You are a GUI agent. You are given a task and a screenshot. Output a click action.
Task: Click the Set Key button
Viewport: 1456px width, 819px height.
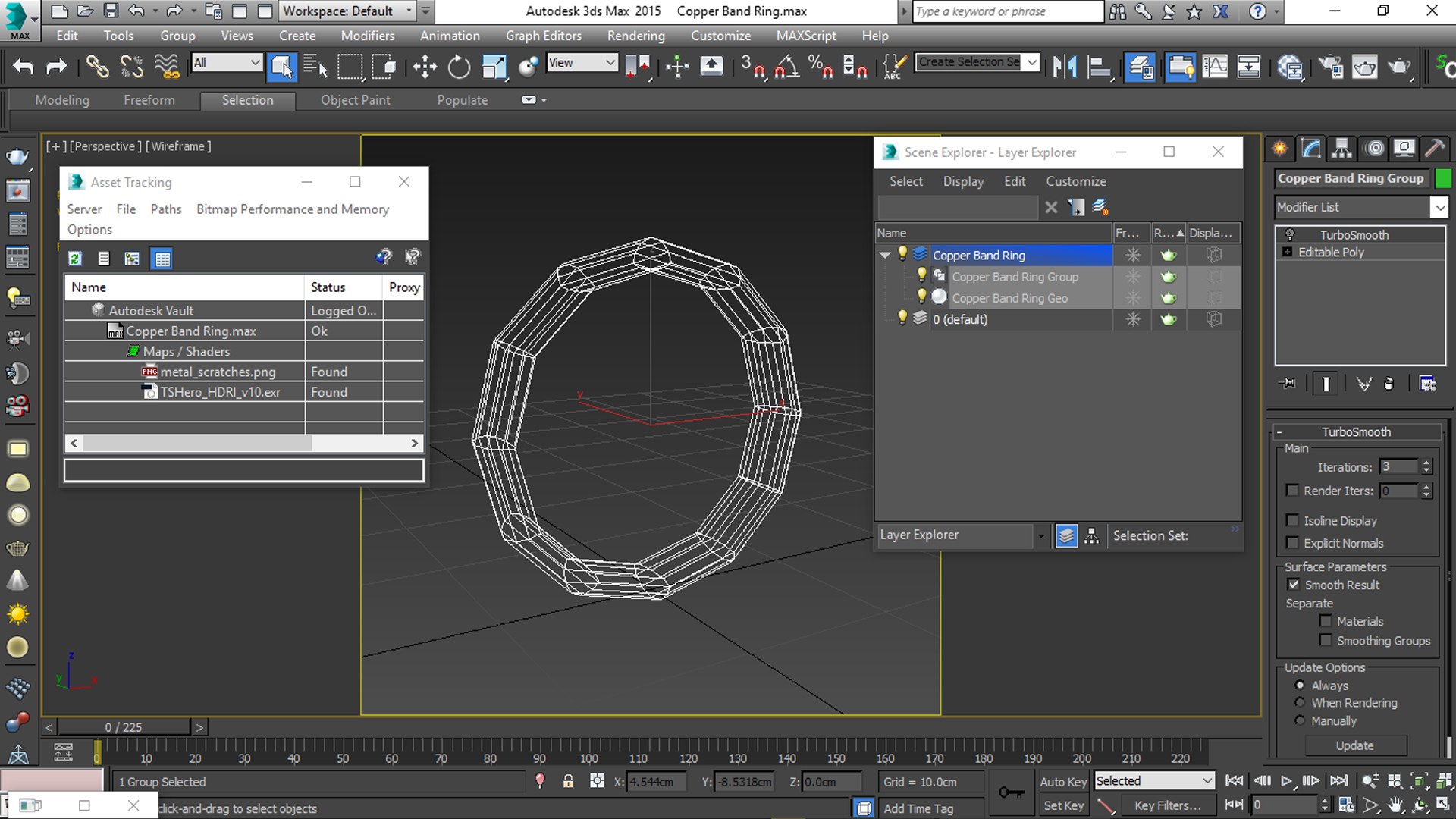click(1063, 805)
